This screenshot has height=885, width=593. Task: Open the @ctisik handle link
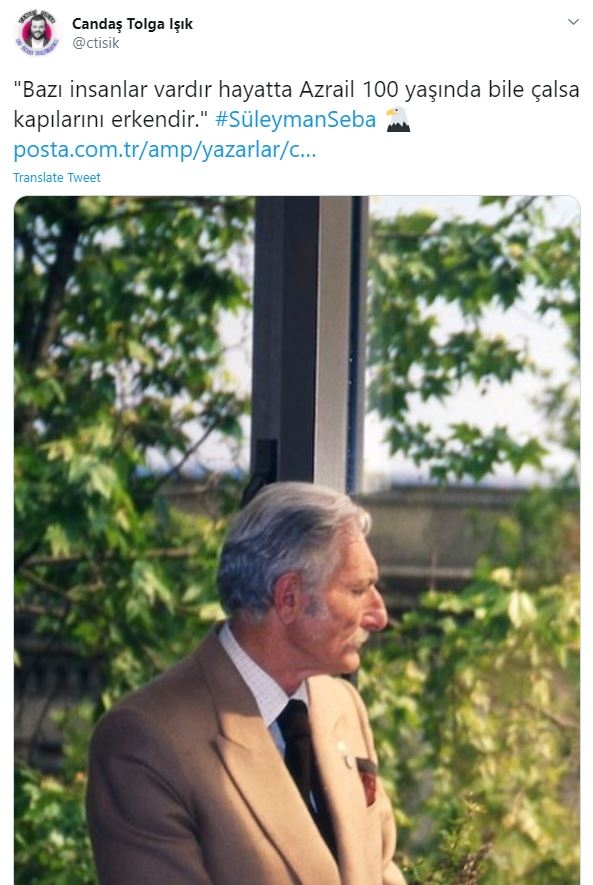[95, 43]
